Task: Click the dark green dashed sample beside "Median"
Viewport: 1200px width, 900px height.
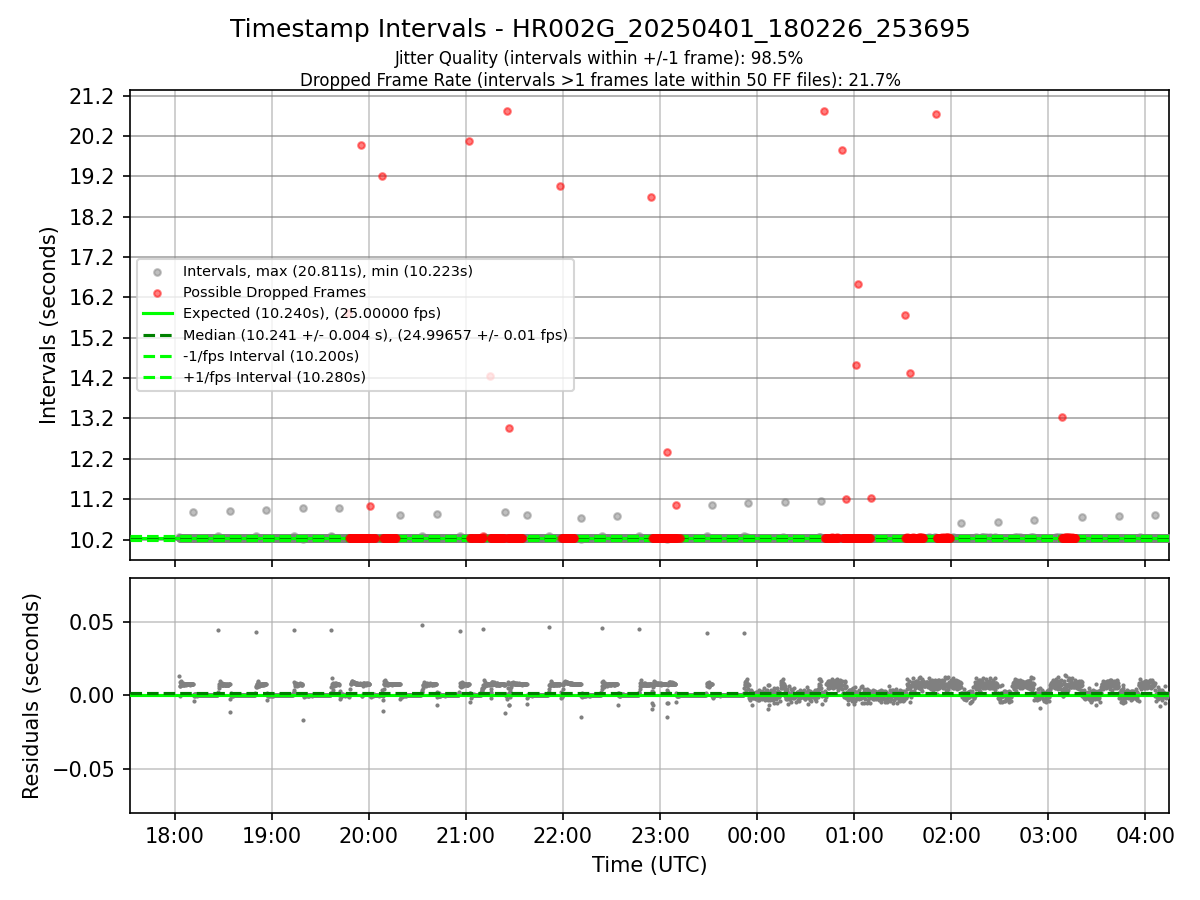Action: 156,335
